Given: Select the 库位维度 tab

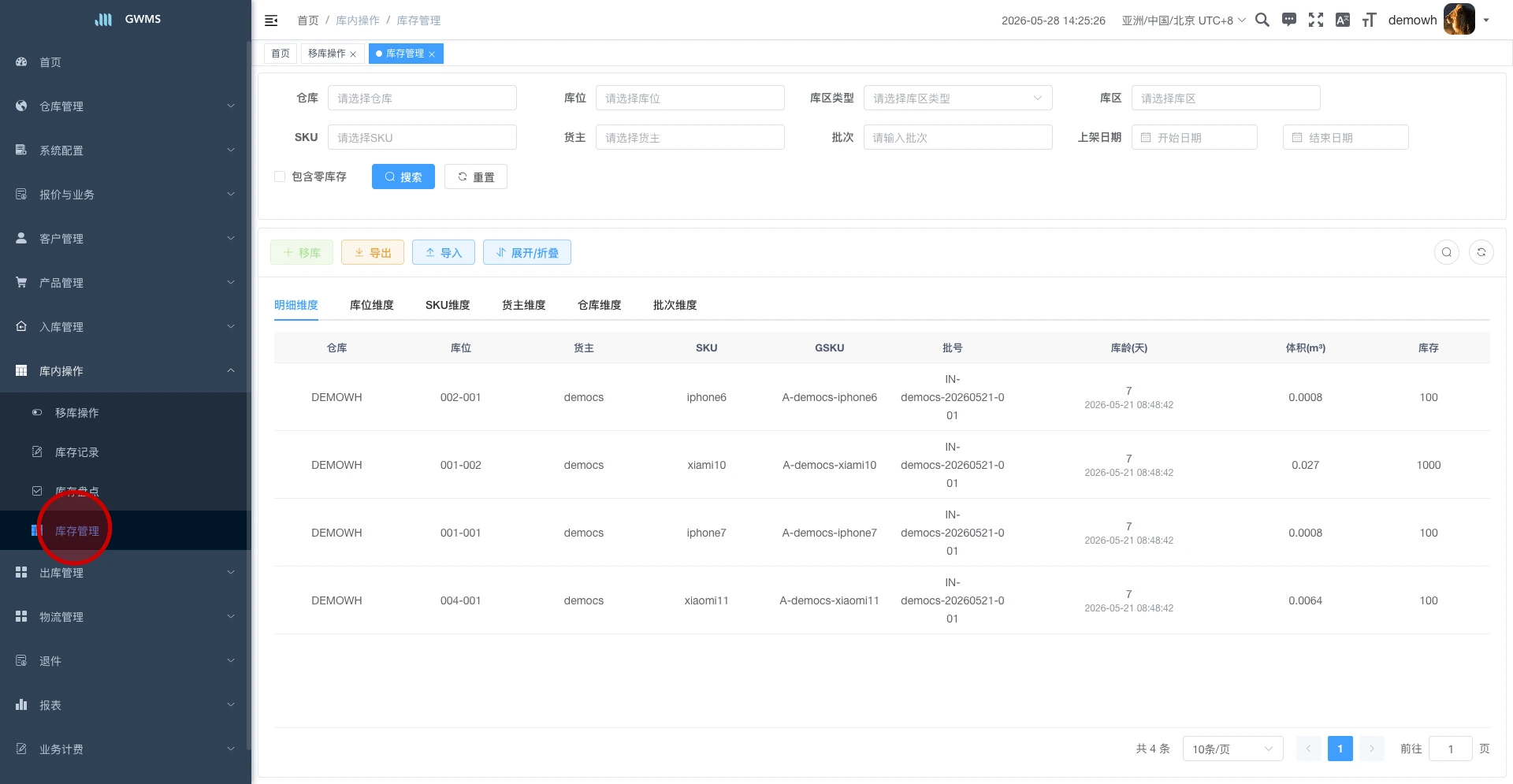Looking at the screenshot, I should click(372, 305).
